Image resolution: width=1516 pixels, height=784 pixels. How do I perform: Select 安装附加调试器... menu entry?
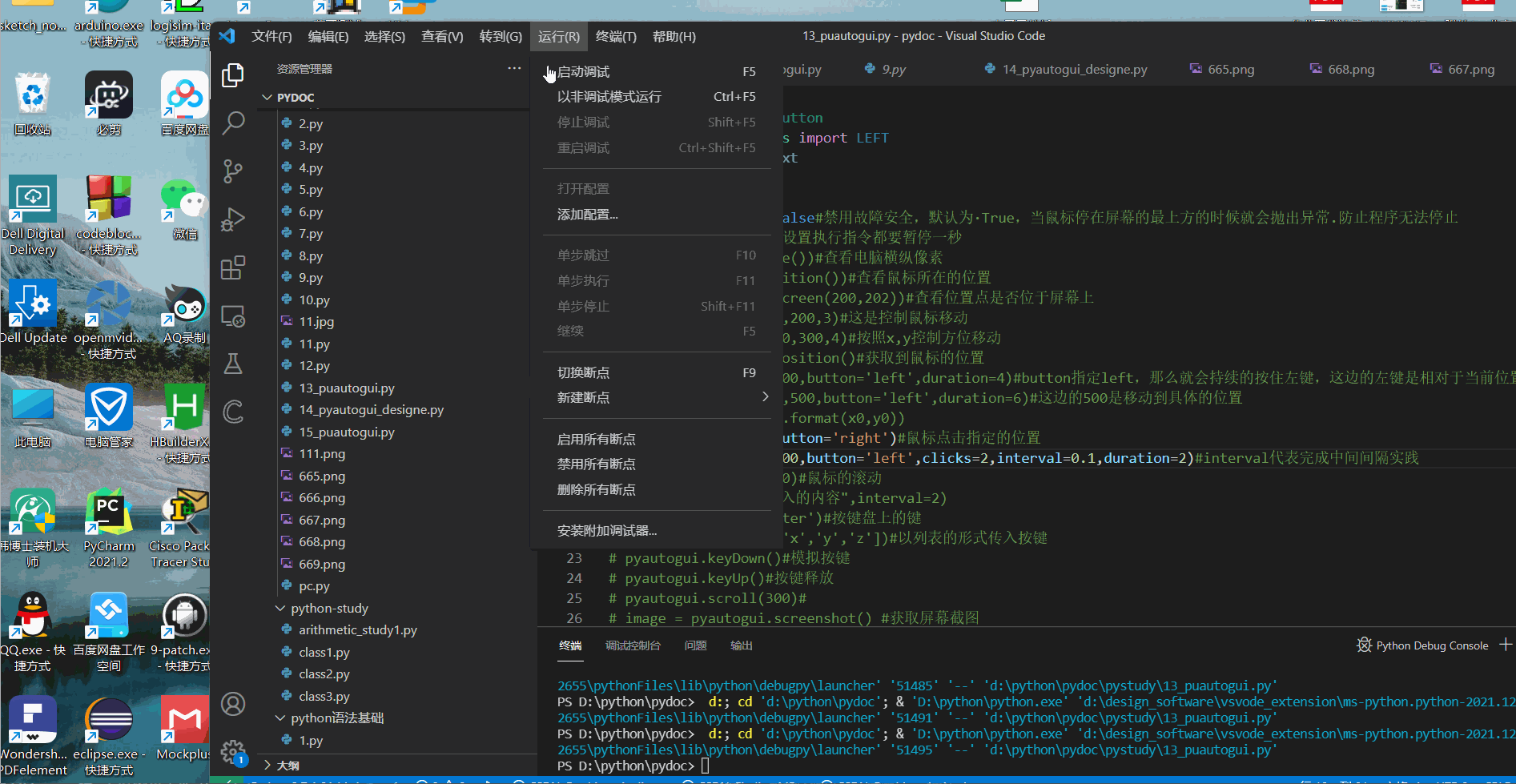coord(657,531)
